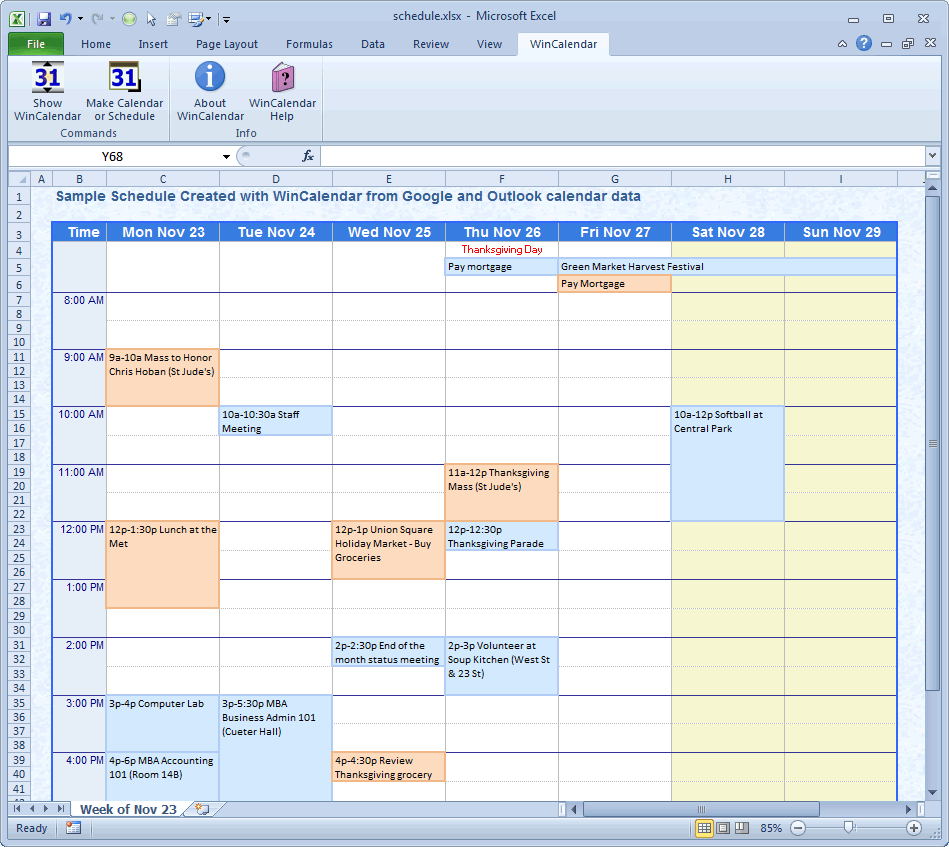
Task: Click the Select All corner triangle
Action: [x=20, y=179]
